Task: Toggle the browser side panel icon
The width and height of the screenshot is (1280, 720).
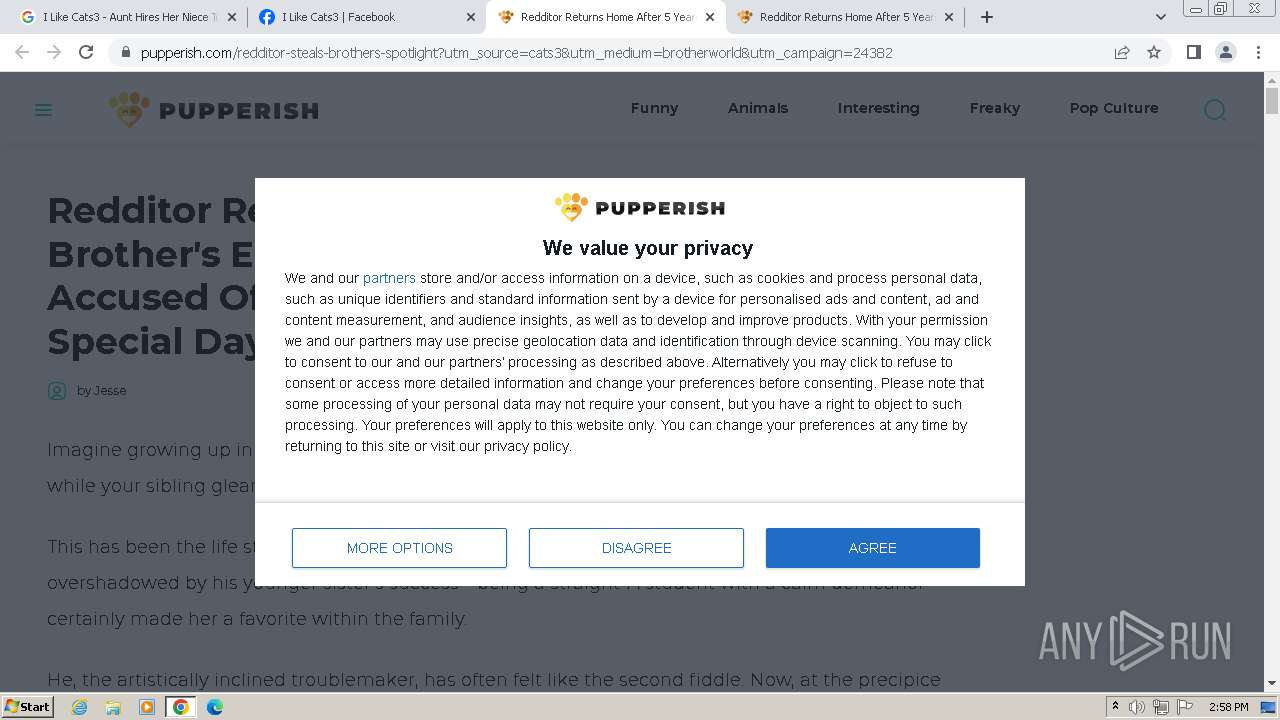Action: click(x=1193, y=52)
